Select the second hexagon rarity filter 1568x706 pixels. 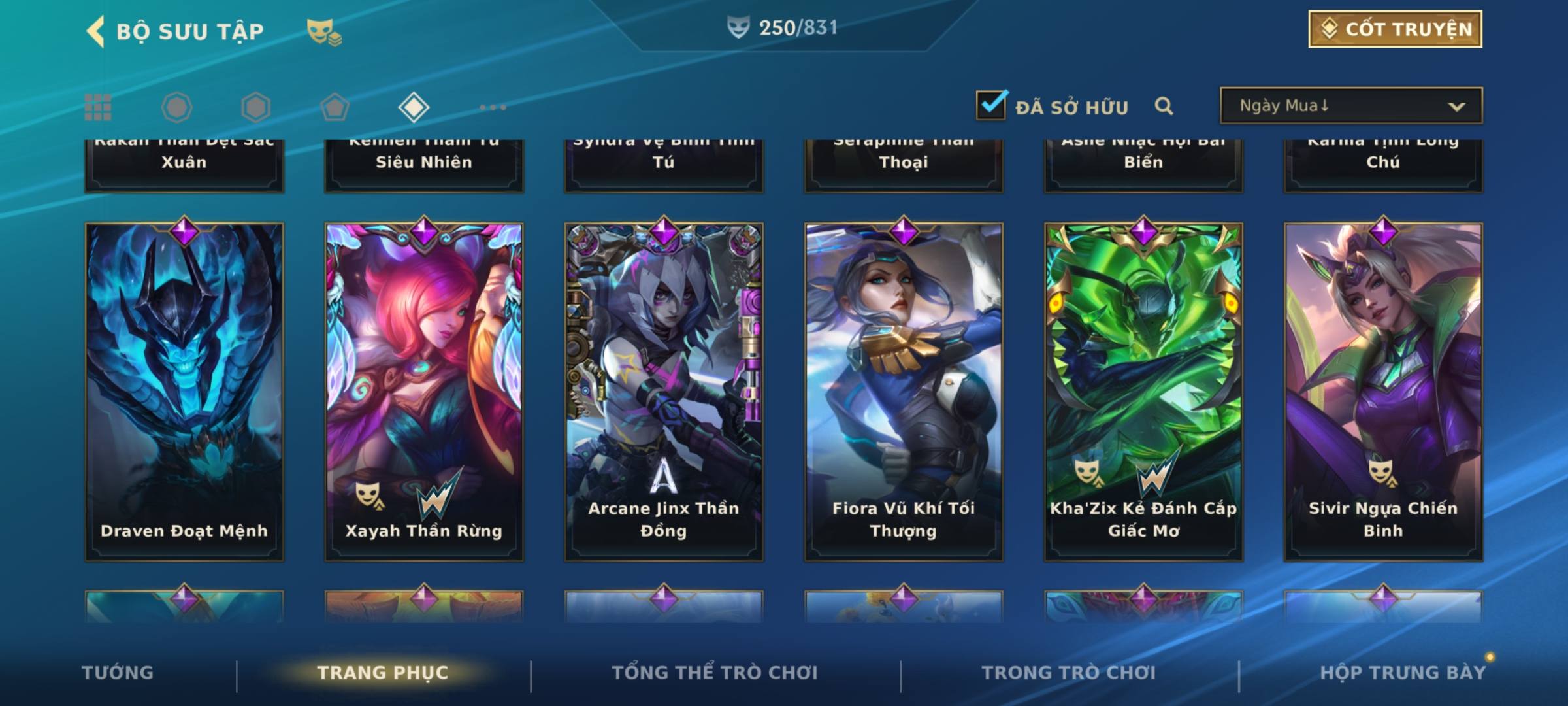[255, 107]
